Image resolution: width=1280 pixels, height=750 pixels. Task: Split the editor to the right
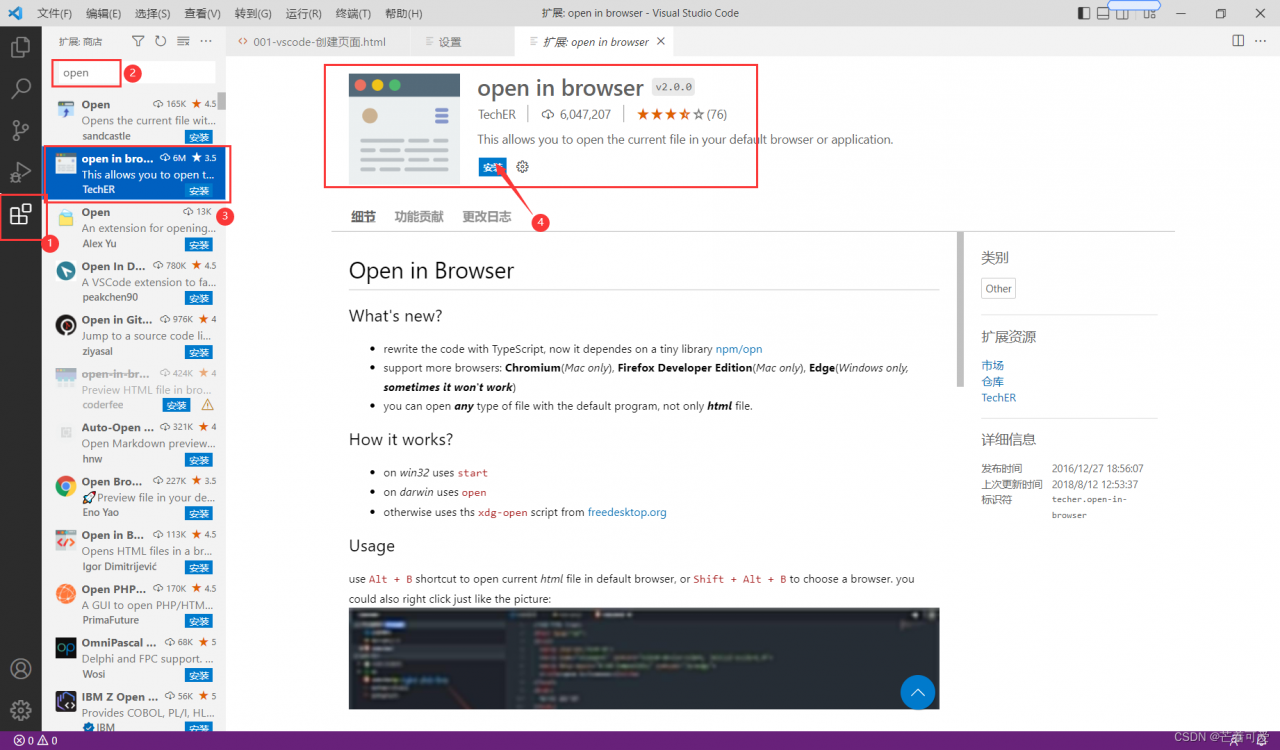coord(1238,41)
